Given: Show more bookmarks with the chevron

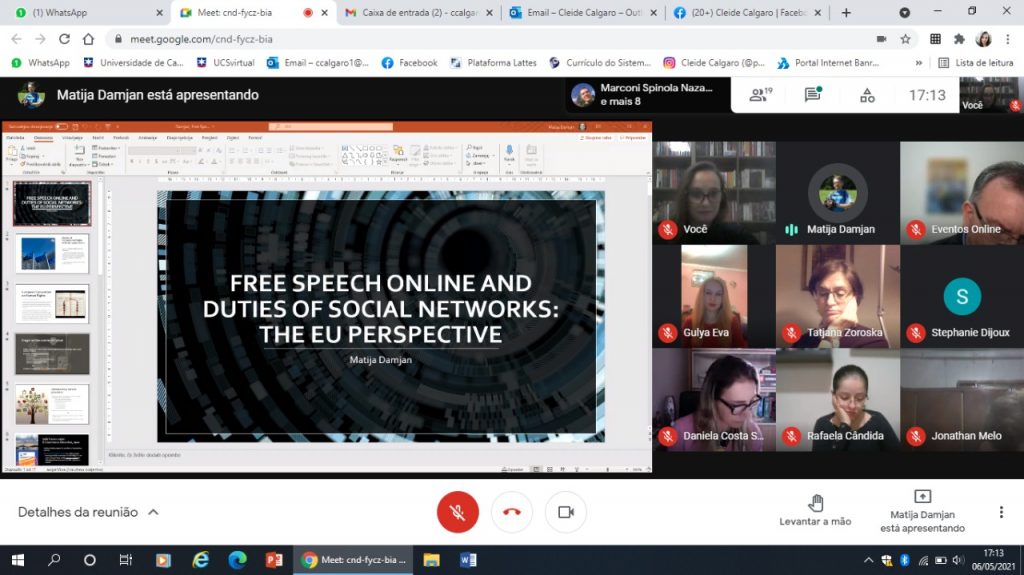Looking at the screenshot, I should [918, 62].
